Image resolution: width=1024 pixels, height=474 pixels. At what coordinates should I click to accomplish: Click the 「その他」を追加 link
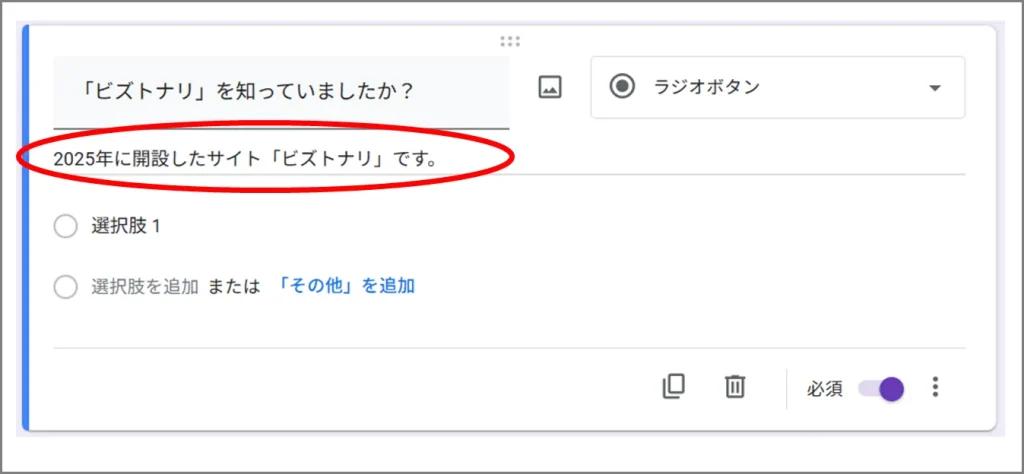pos(344,286)
